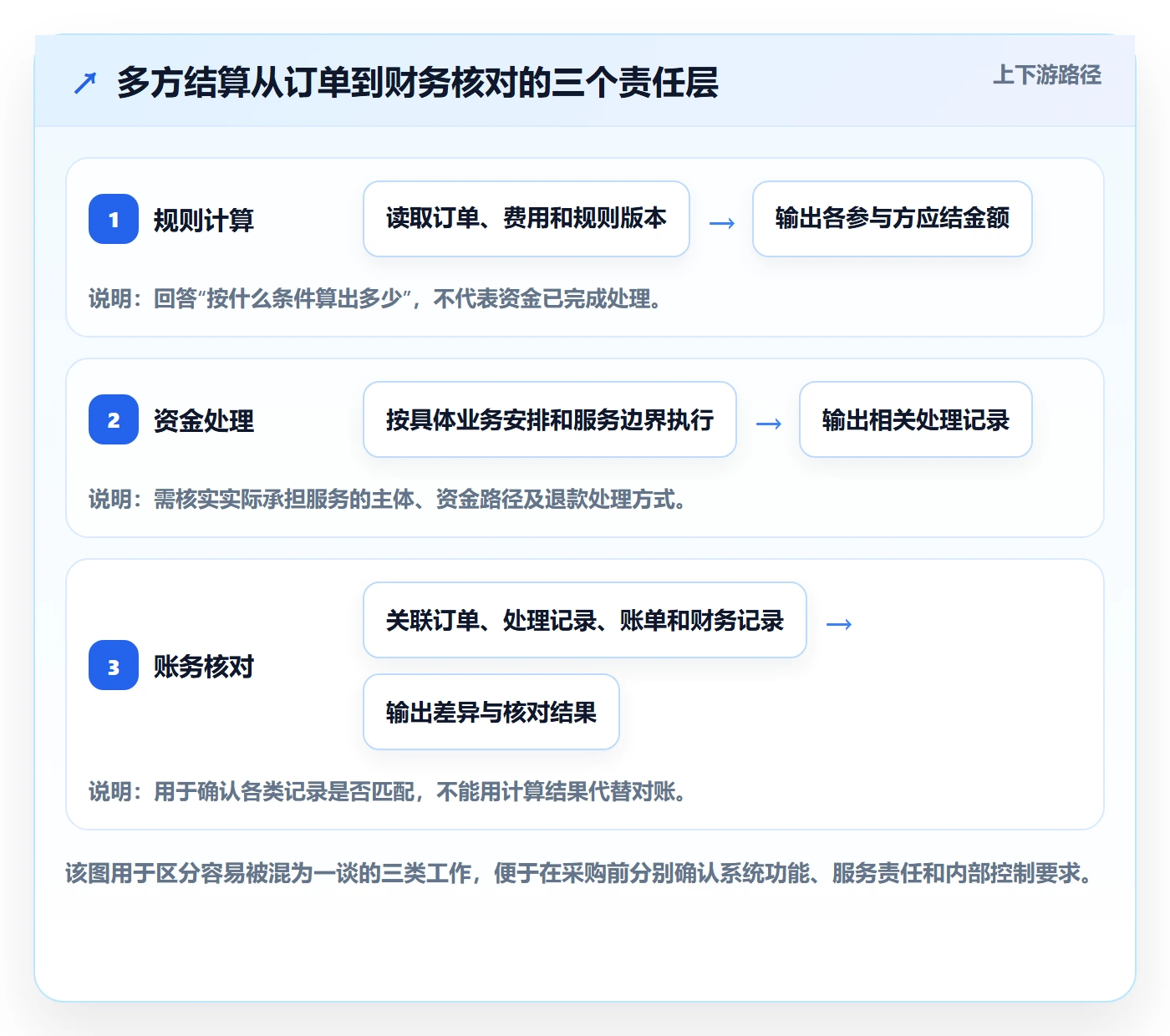
Task: Click the 规则计算 layer heading
Action: coord(204,221)
